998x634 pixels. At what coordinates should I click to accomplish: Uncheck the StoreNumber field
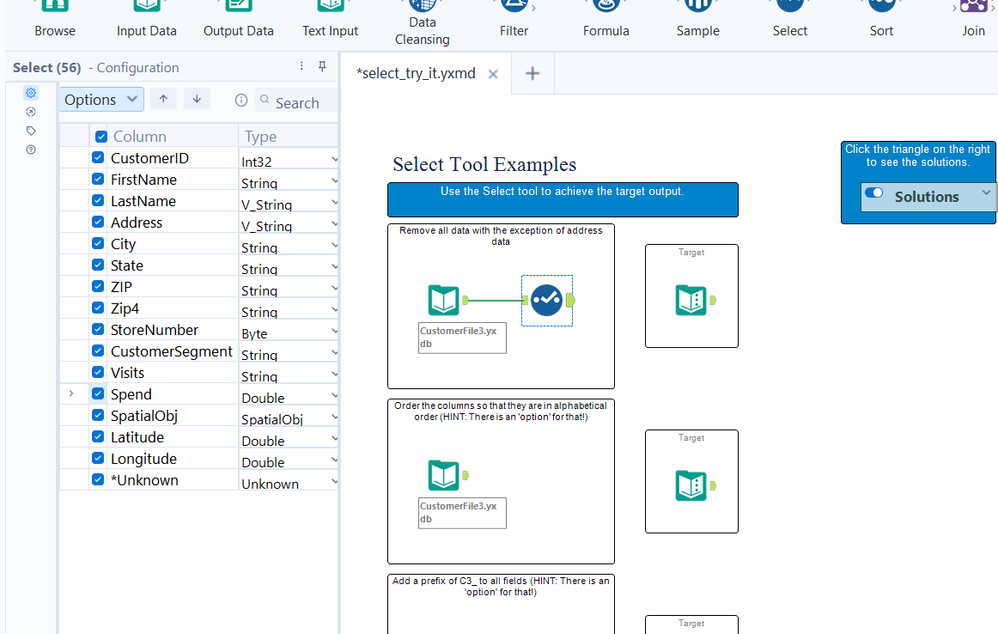[98, 329]
